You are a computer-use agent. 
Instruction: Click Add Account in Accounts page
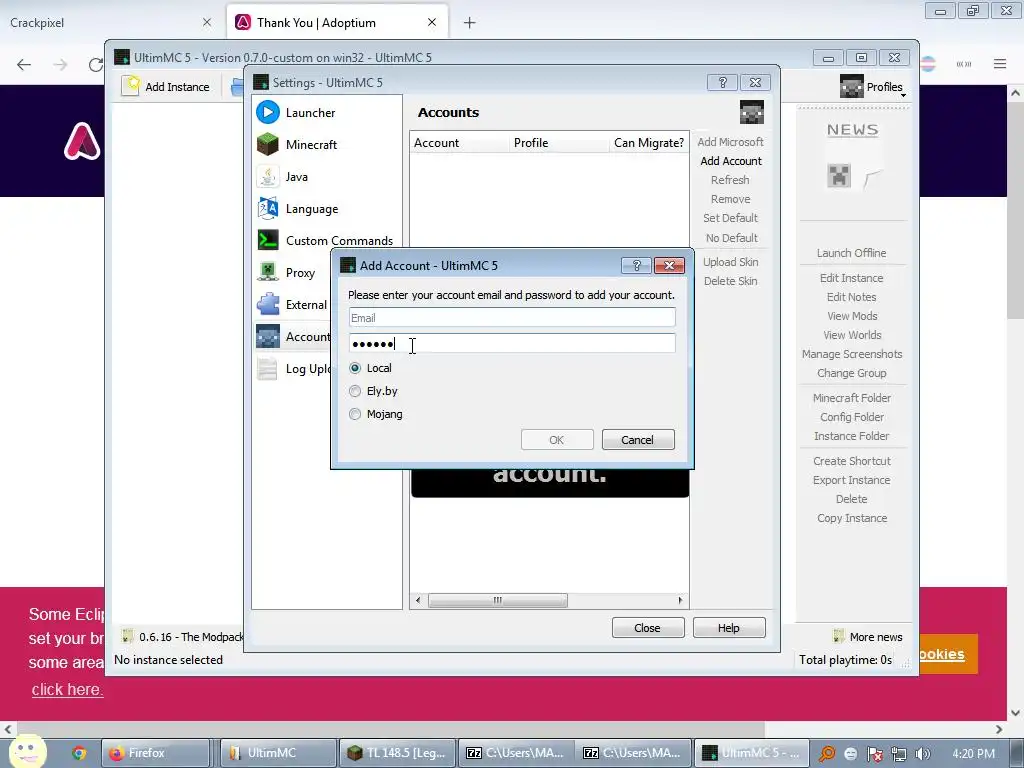coord(730,161)
